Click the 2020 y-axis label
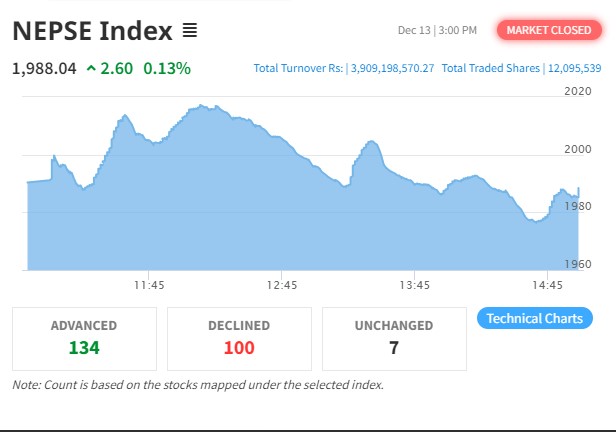 coord(579,92)
